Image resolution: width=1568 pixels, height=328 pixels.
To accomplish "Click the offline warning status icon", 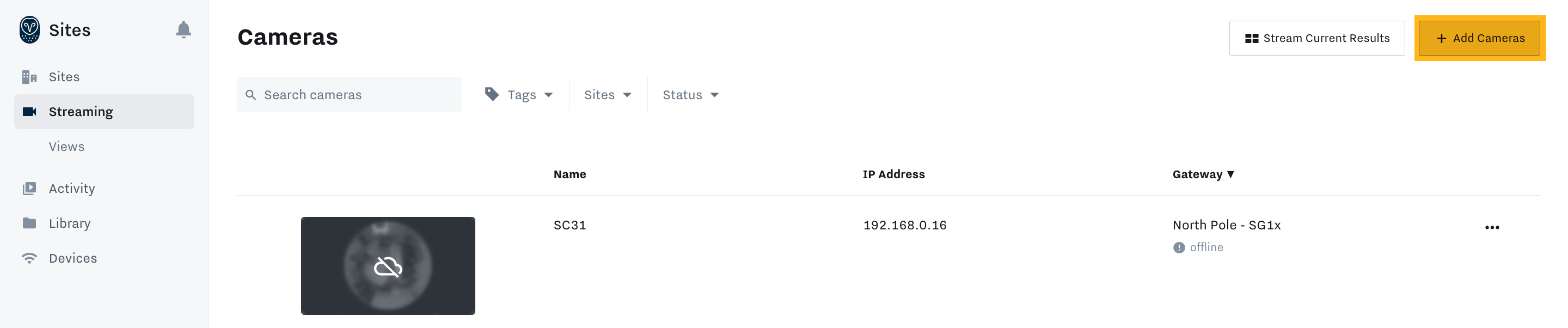I will [1179, 247].
